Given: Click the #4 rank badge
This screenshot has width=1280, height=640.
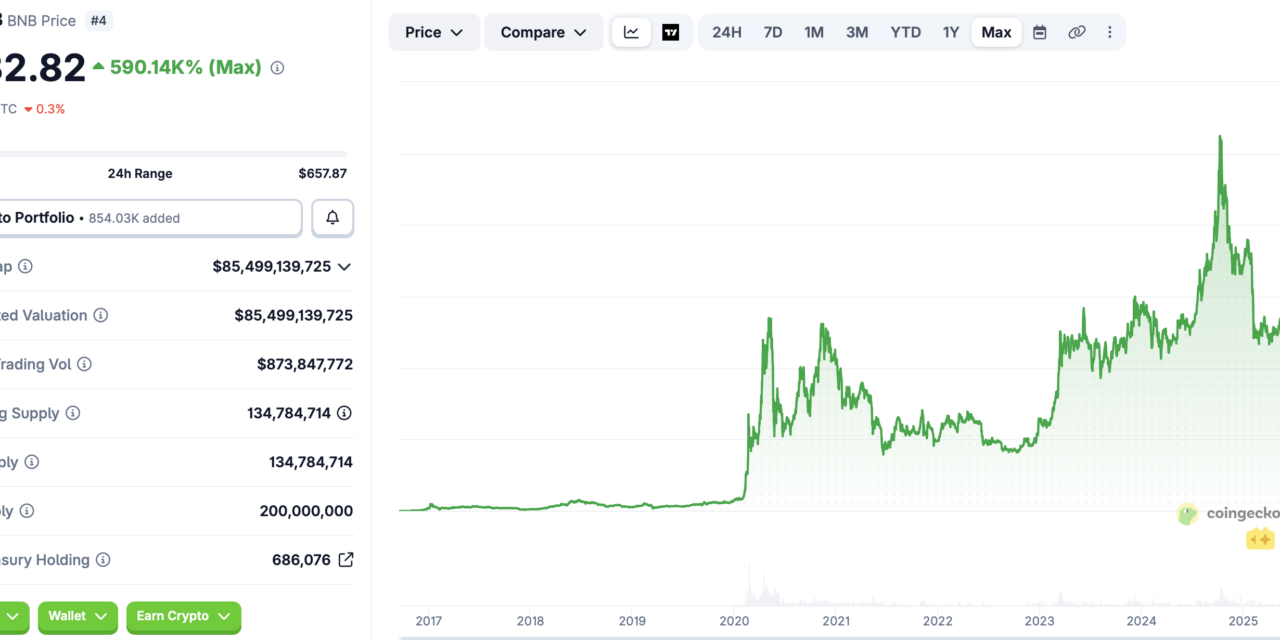Looking at the screenshot, I should coord(98,20).
